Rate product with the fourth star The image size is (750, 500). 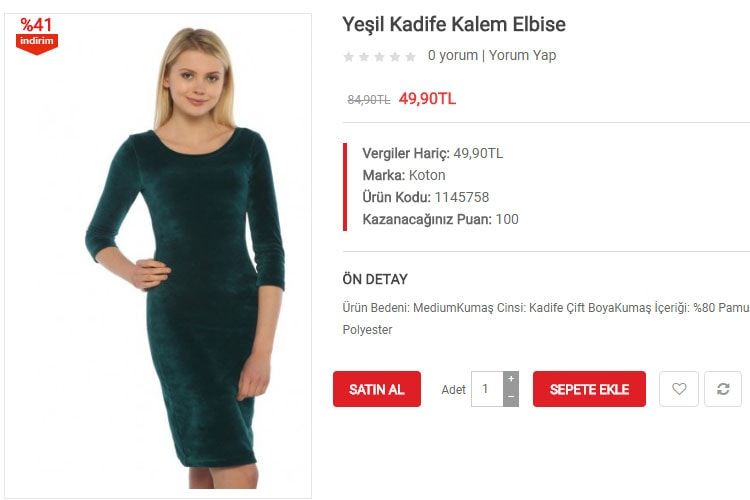pyautogui.click(x=395, y=57)
